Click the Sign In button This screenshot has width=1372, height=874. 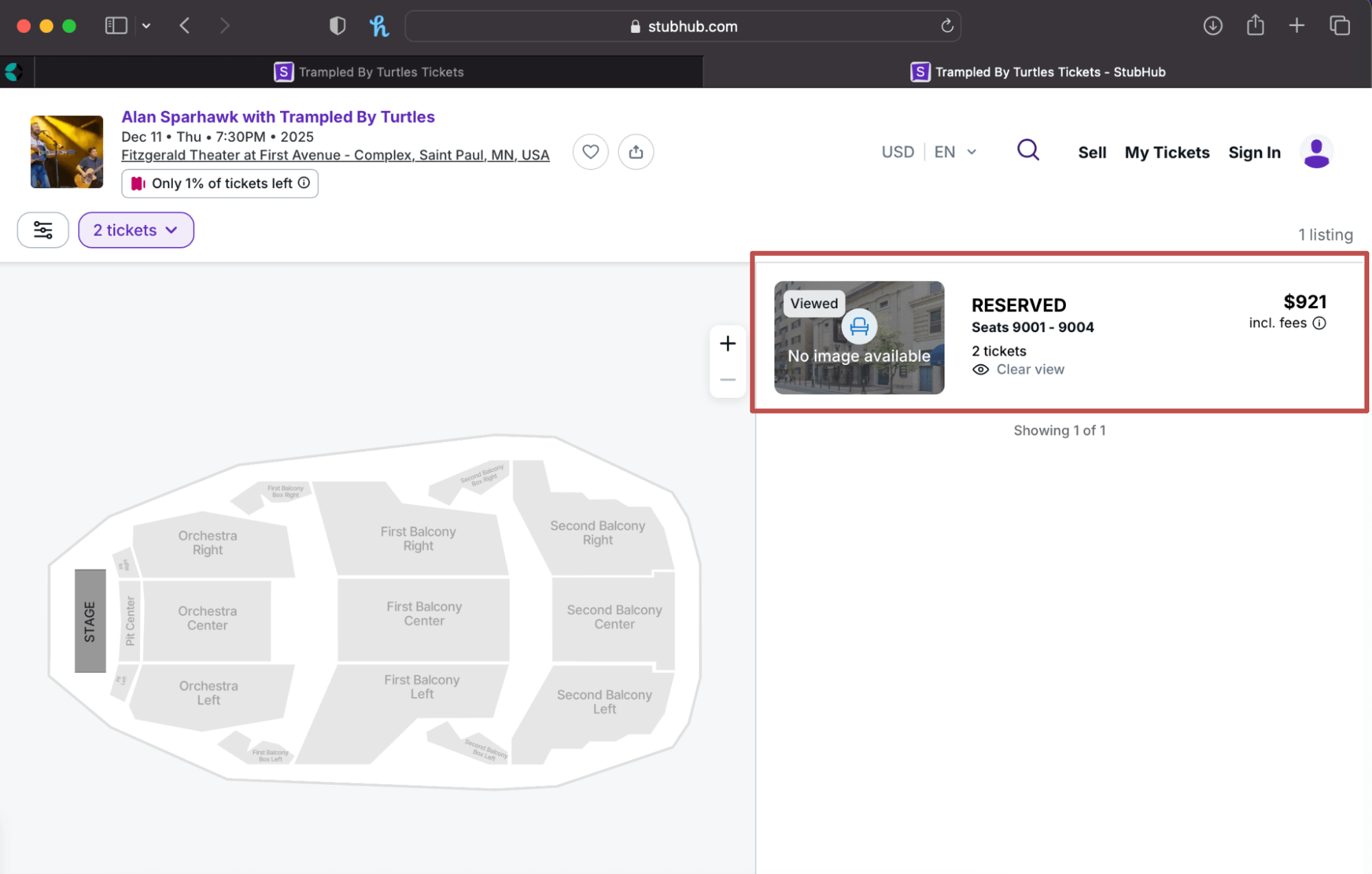click(1254, 152)
